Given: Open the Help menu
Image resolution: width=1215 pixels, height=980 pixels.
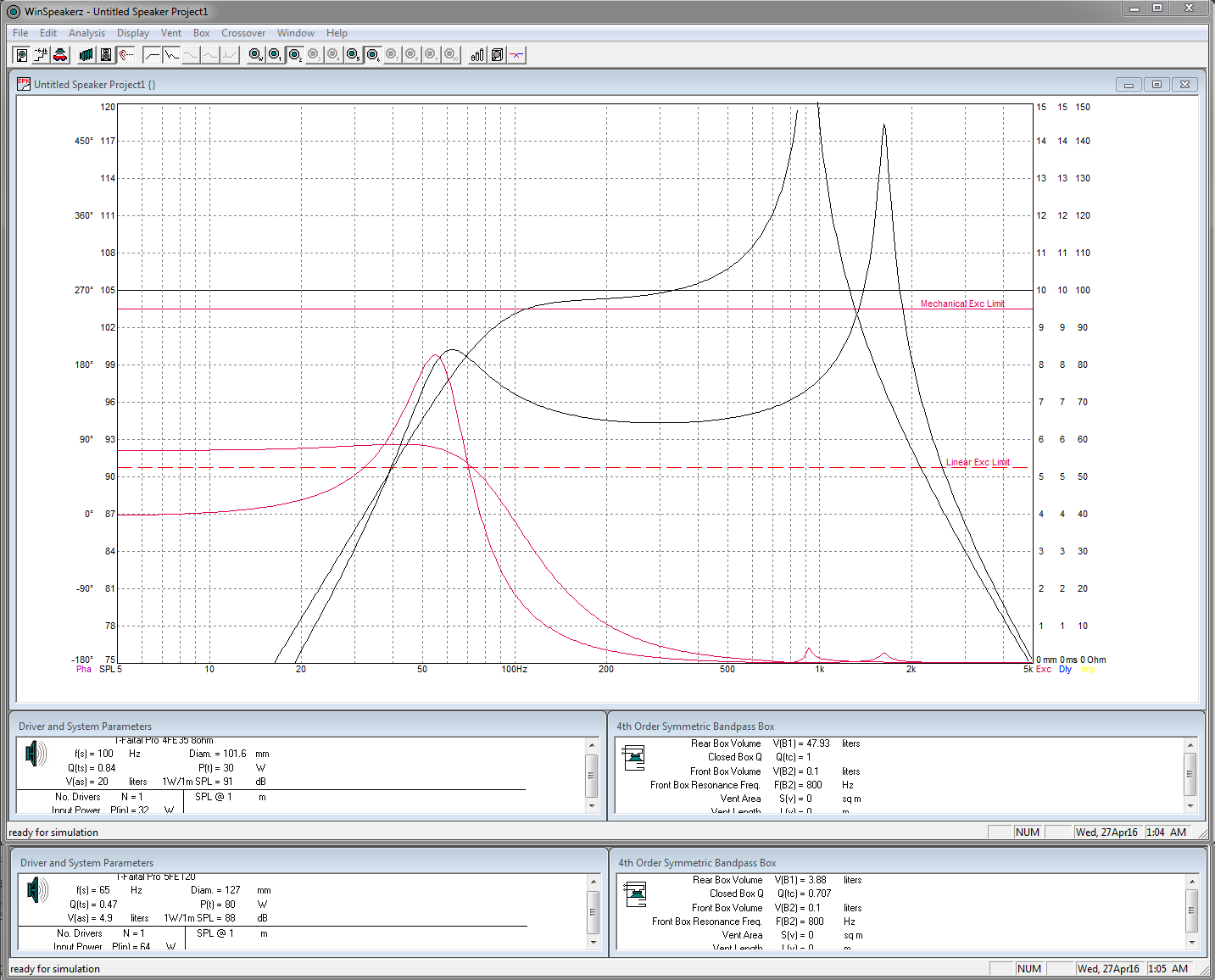Looking at the screenshot, I should pyautogui.click(x=337, y=33).
